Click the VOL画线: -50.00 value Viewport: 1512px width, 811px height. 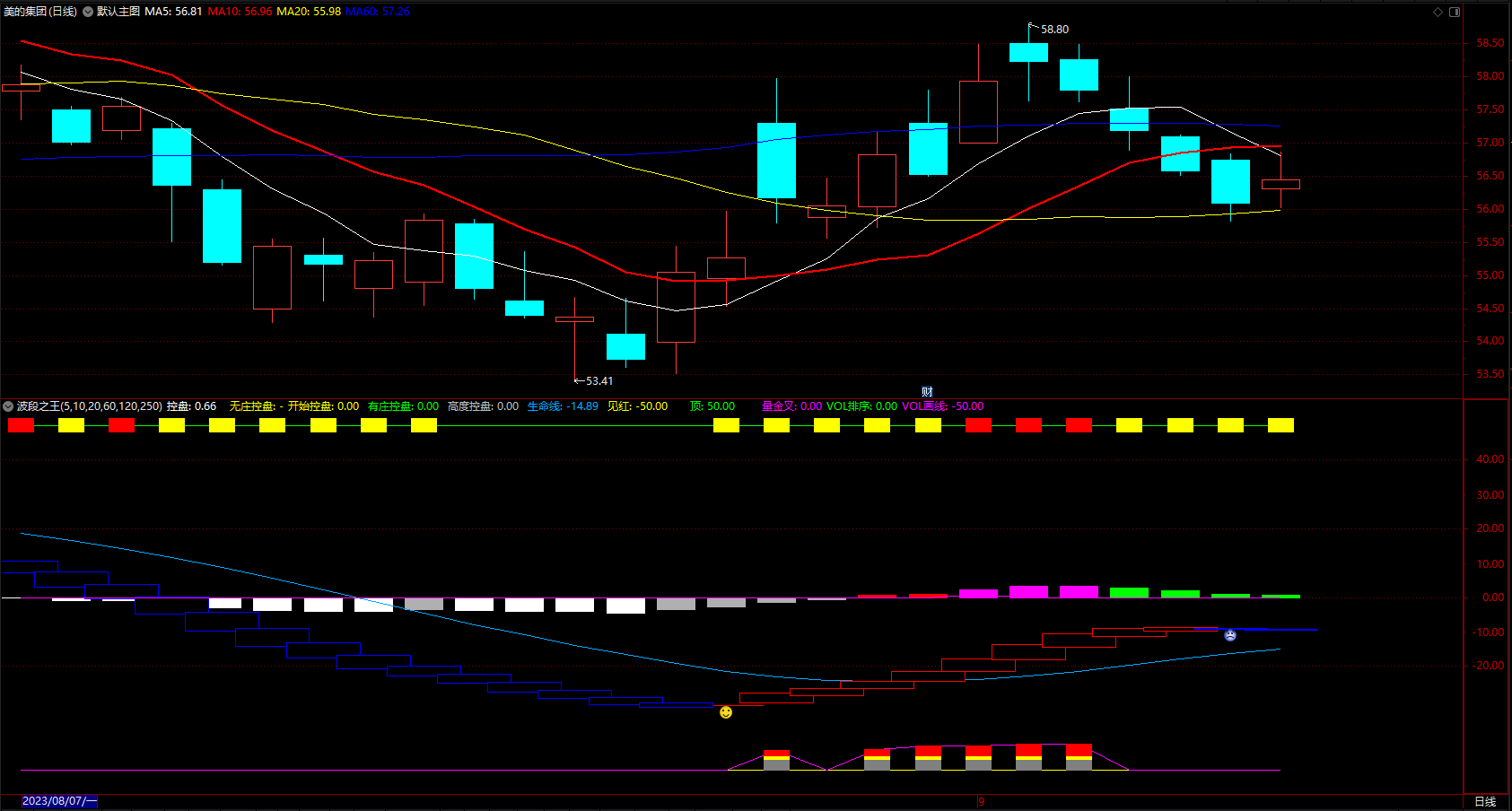[x=942, y=406]
